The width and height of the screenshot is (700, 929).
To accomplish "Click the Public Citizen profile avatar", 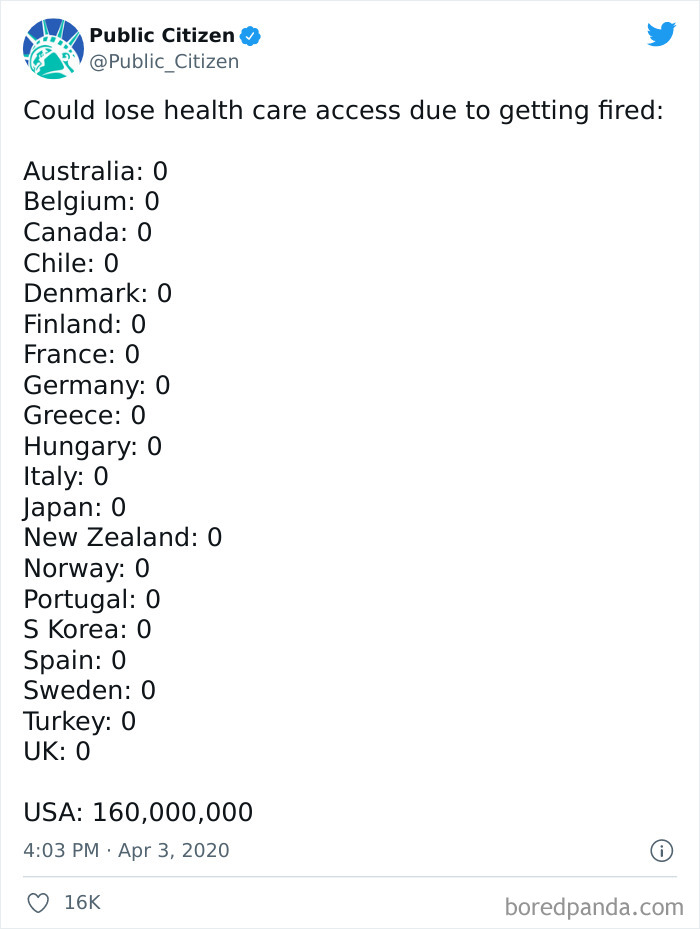I will 53,48.
